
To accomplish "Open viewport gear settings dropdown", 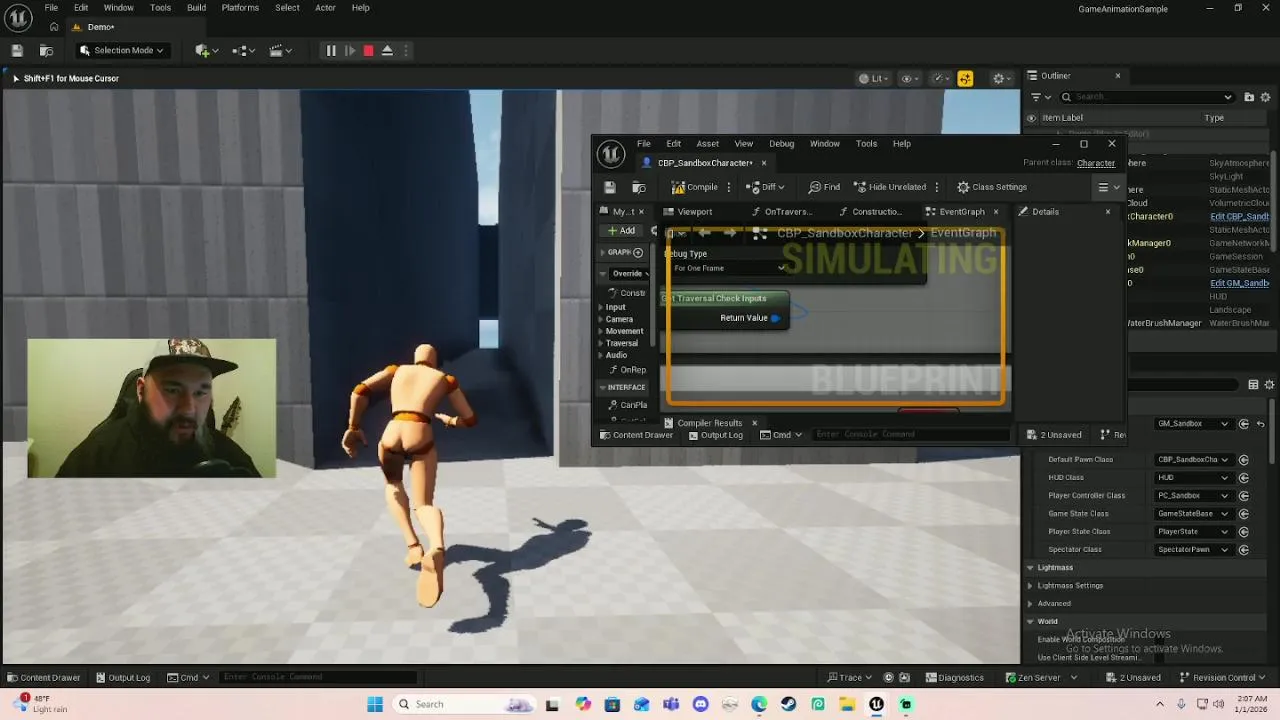I will (1001, 78).
